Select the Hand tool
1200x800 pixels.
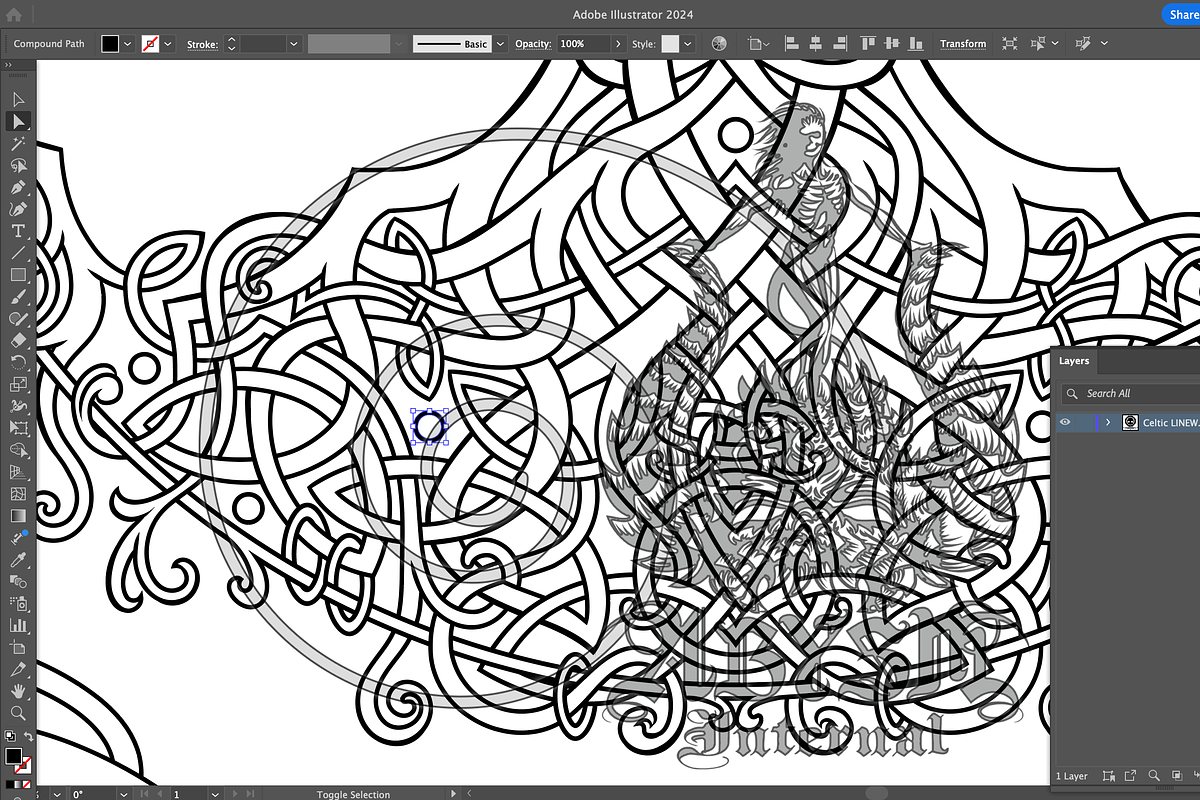[x=18, y=691]
